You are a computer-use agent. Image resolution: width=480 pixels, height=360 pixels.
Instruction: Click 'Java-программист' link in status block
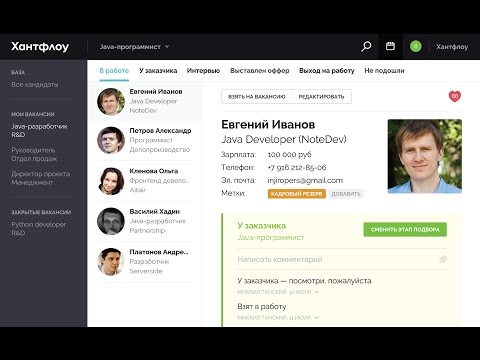pyautogui.click(x=270, y=238)
